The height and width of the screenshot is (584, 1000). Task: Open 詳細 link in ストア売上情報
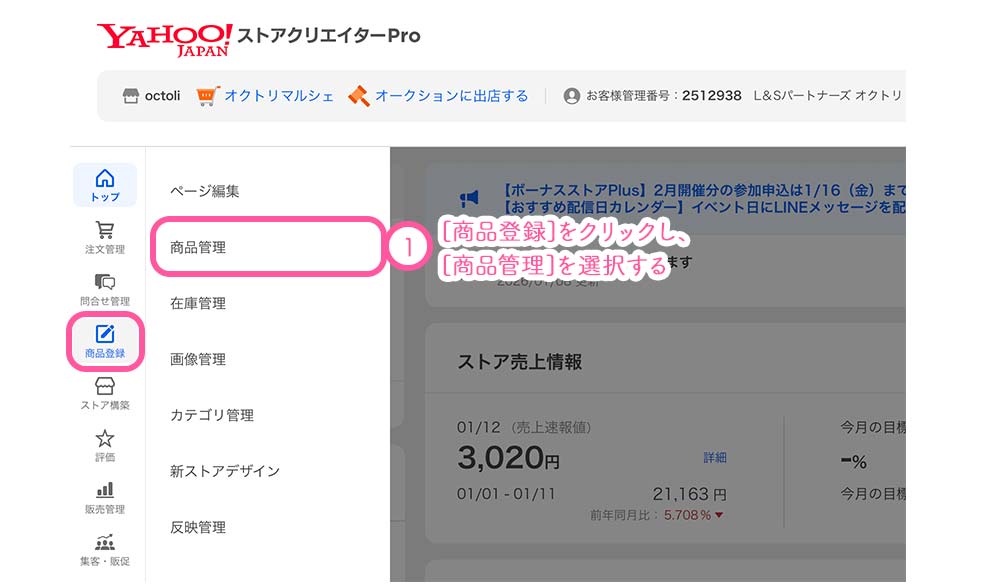715,457
